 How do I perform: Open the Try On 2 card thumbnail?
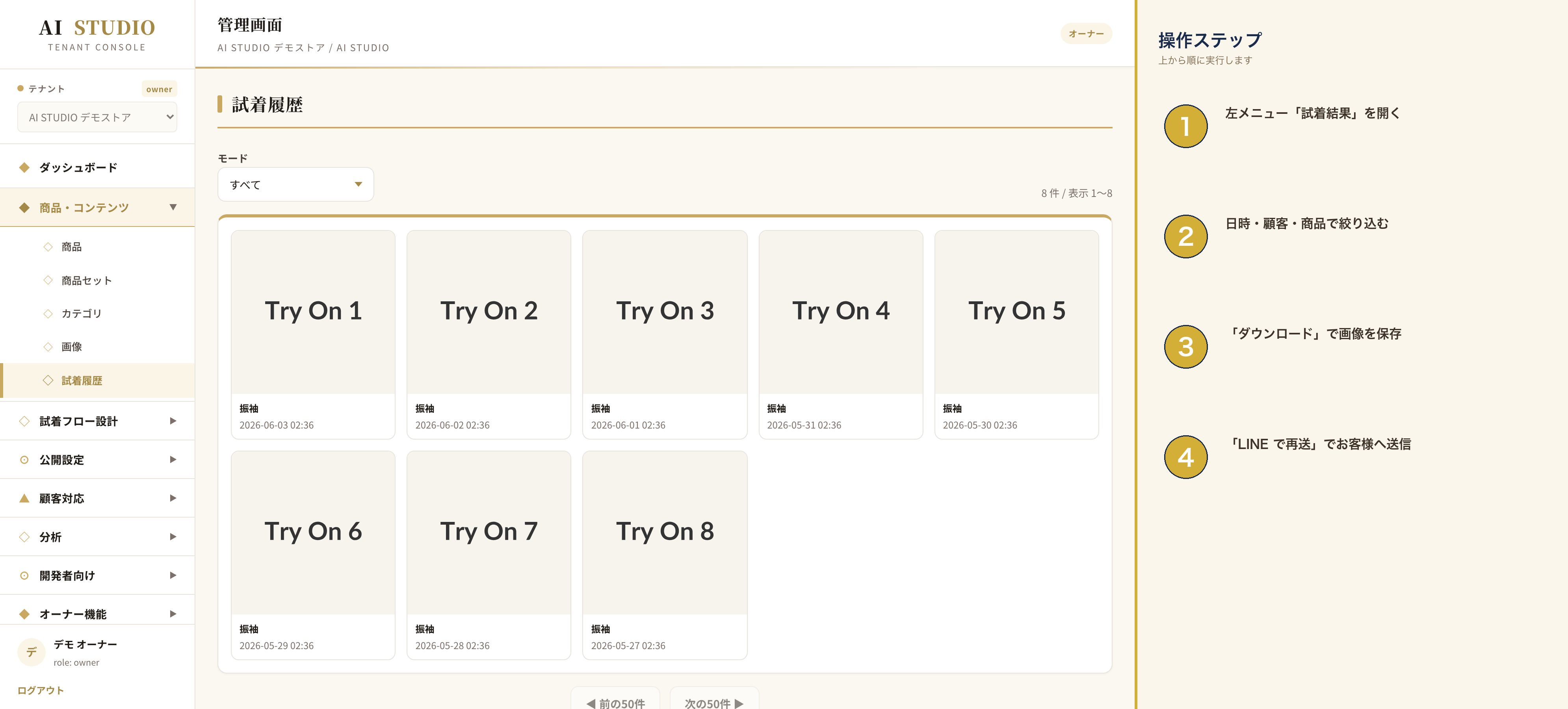(489, 312)
